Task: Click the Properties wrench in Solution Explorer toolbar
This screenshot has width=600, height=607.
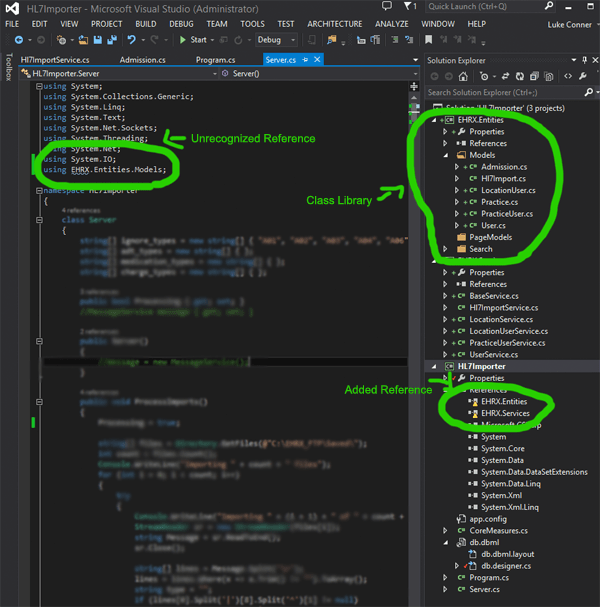Action: [x=583, y=76]
